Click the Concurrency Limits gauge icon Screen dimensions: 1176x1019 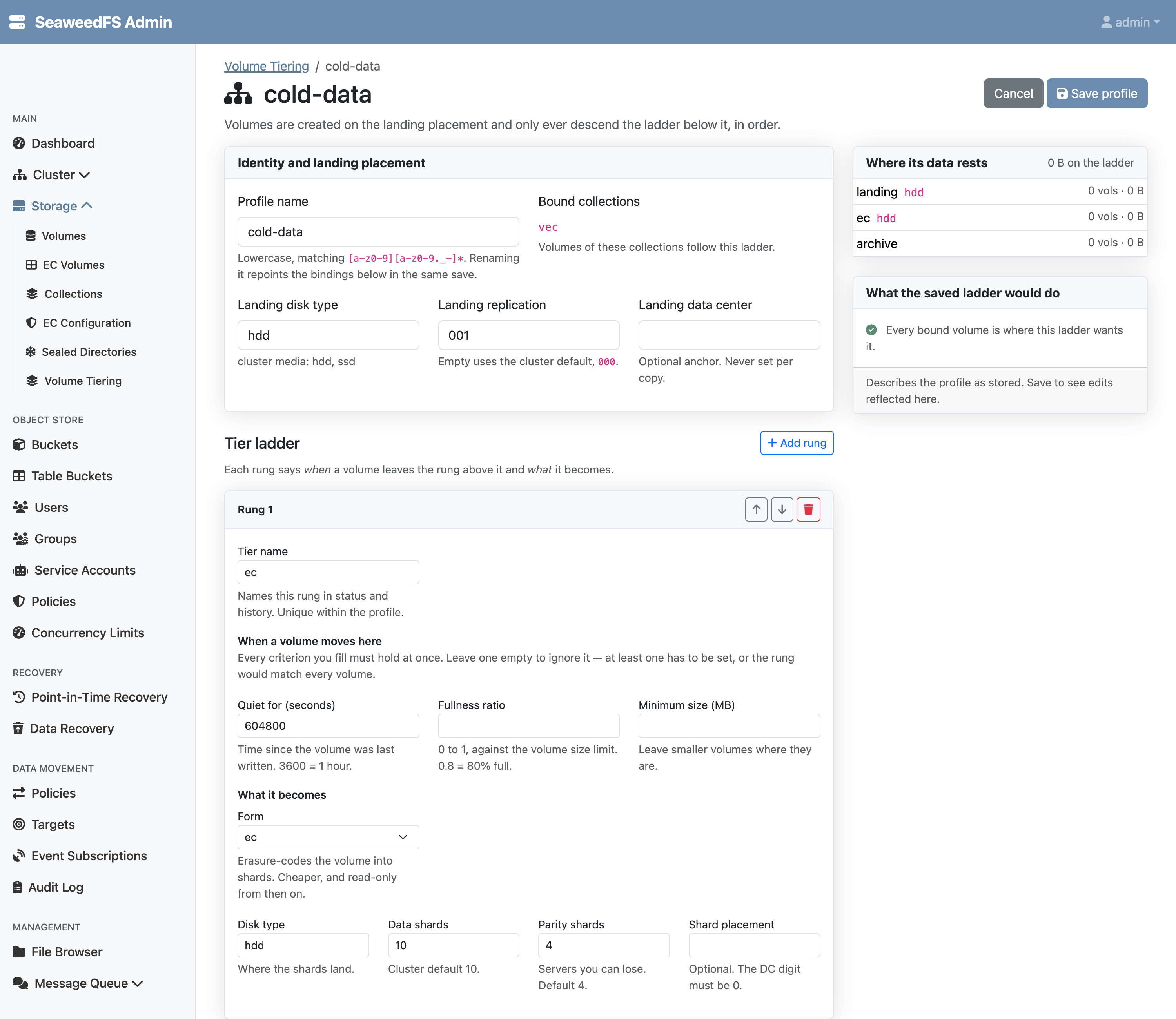coord(19,632)
